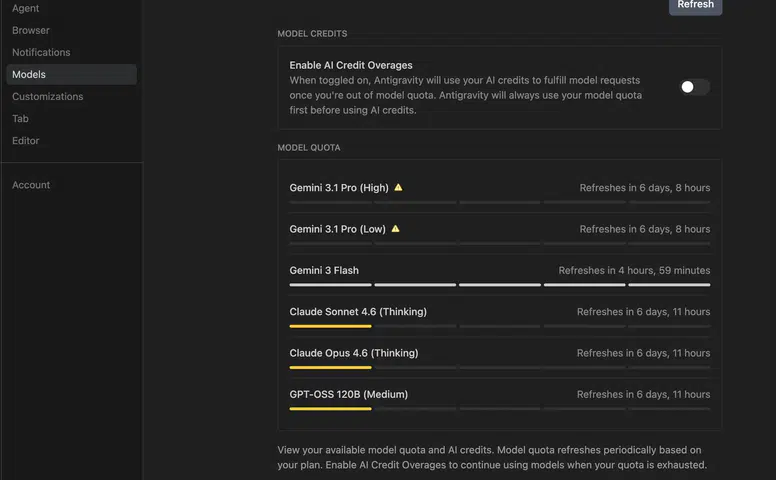Open the Agent settings section

[x=26, y=8]
